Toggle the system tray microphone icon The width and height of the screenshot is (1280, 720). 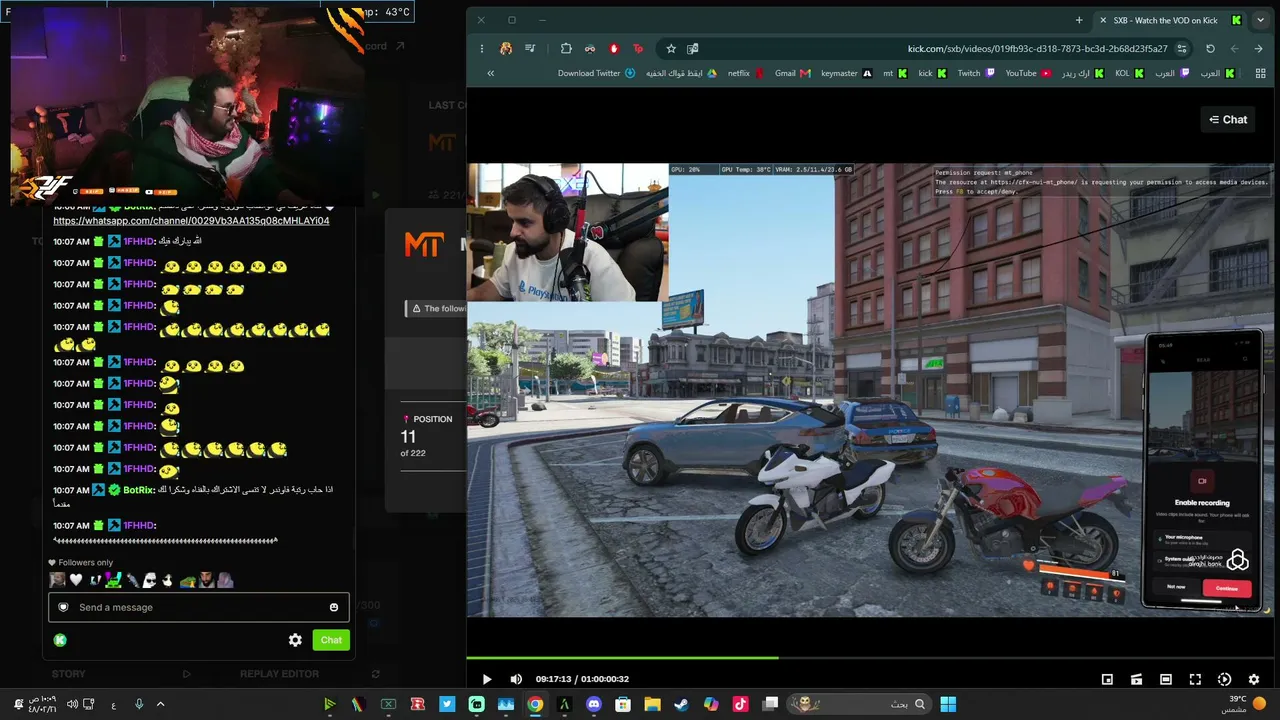tap(139, 704)
